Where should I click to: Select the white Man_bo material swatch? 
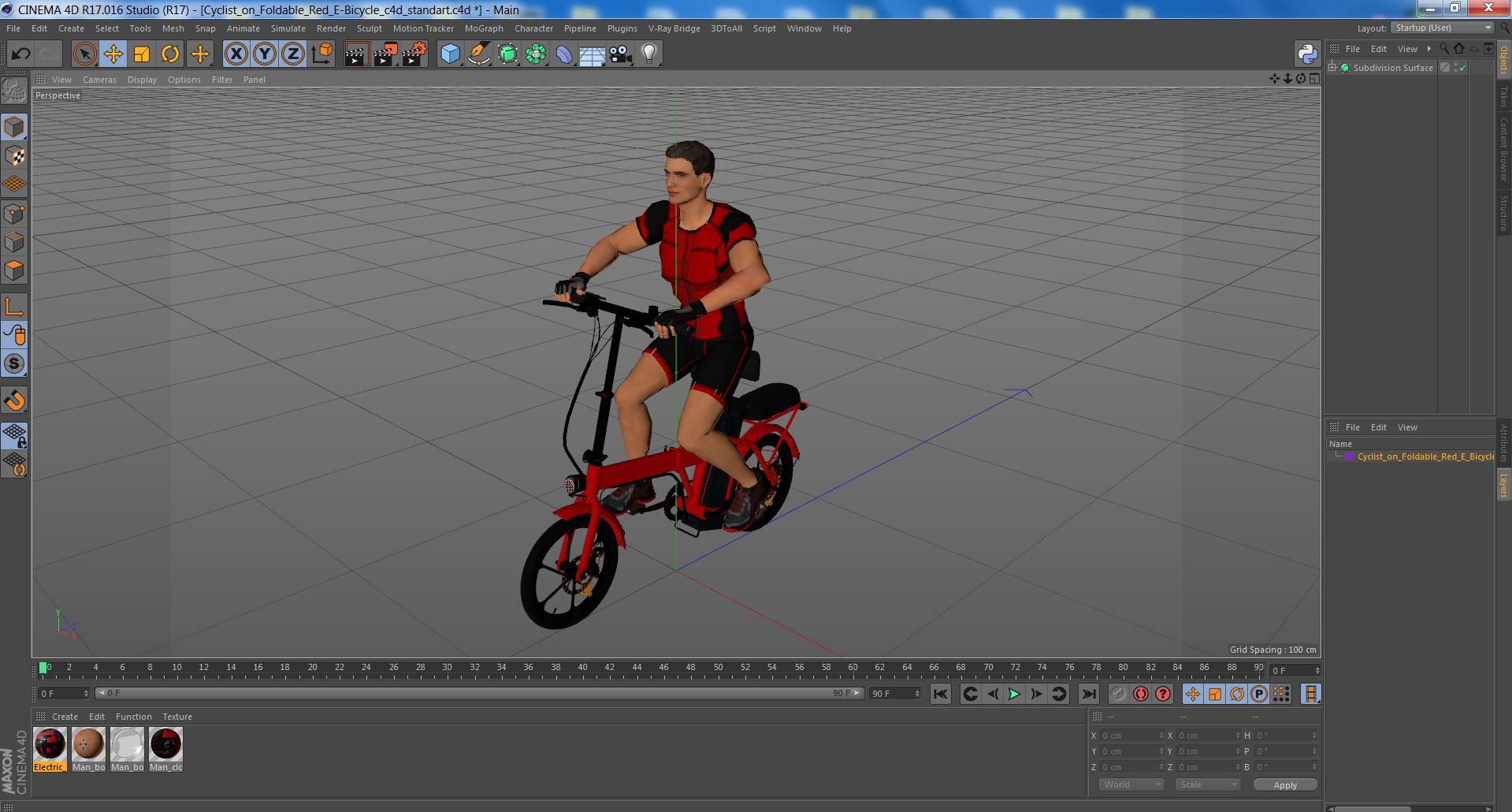click(x=127, y=749)
